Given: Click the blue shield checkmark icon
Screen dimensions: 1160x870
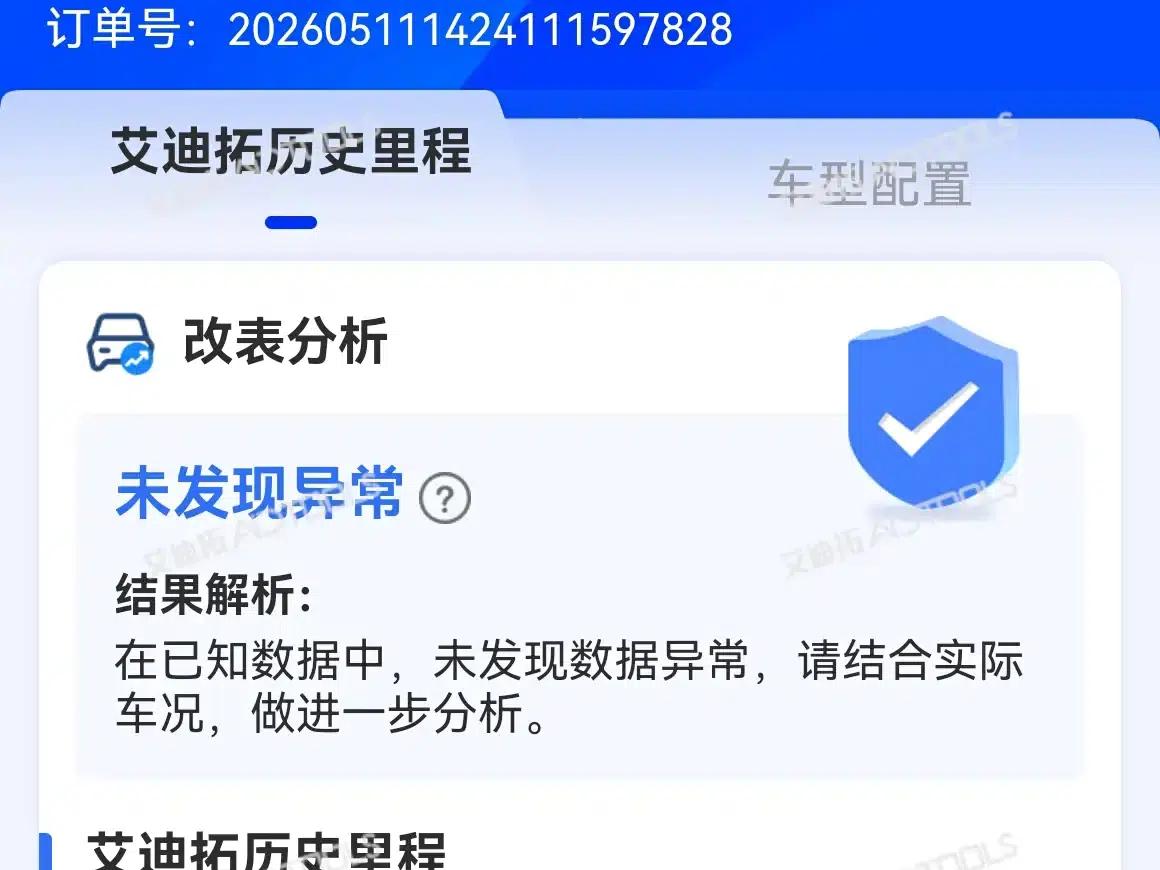Looking at the screenshot, I should point(933,413).
